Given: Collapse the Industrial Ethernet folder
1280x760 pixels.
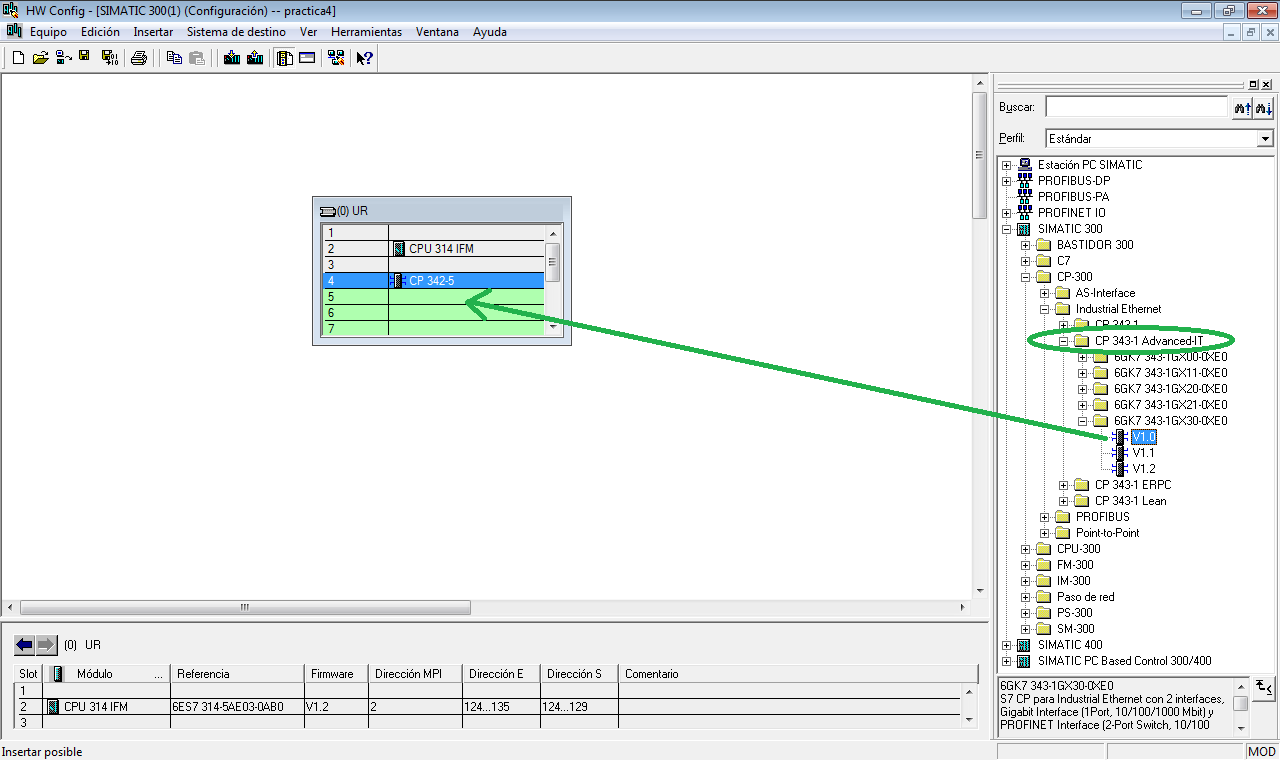Looking at the screenshot, I should click(1044, 309).
